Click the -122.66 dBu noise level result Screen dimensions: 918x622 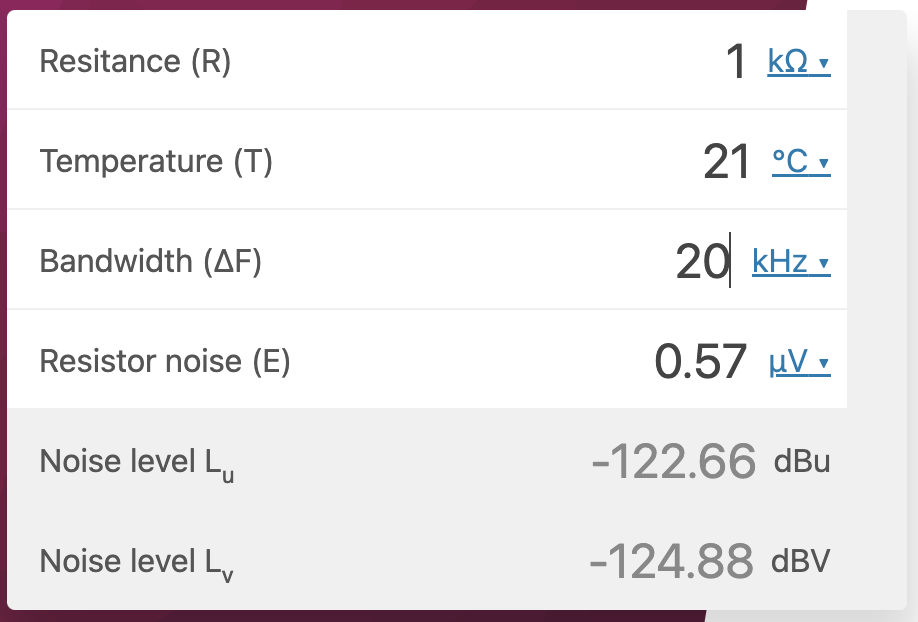(711, 462)
